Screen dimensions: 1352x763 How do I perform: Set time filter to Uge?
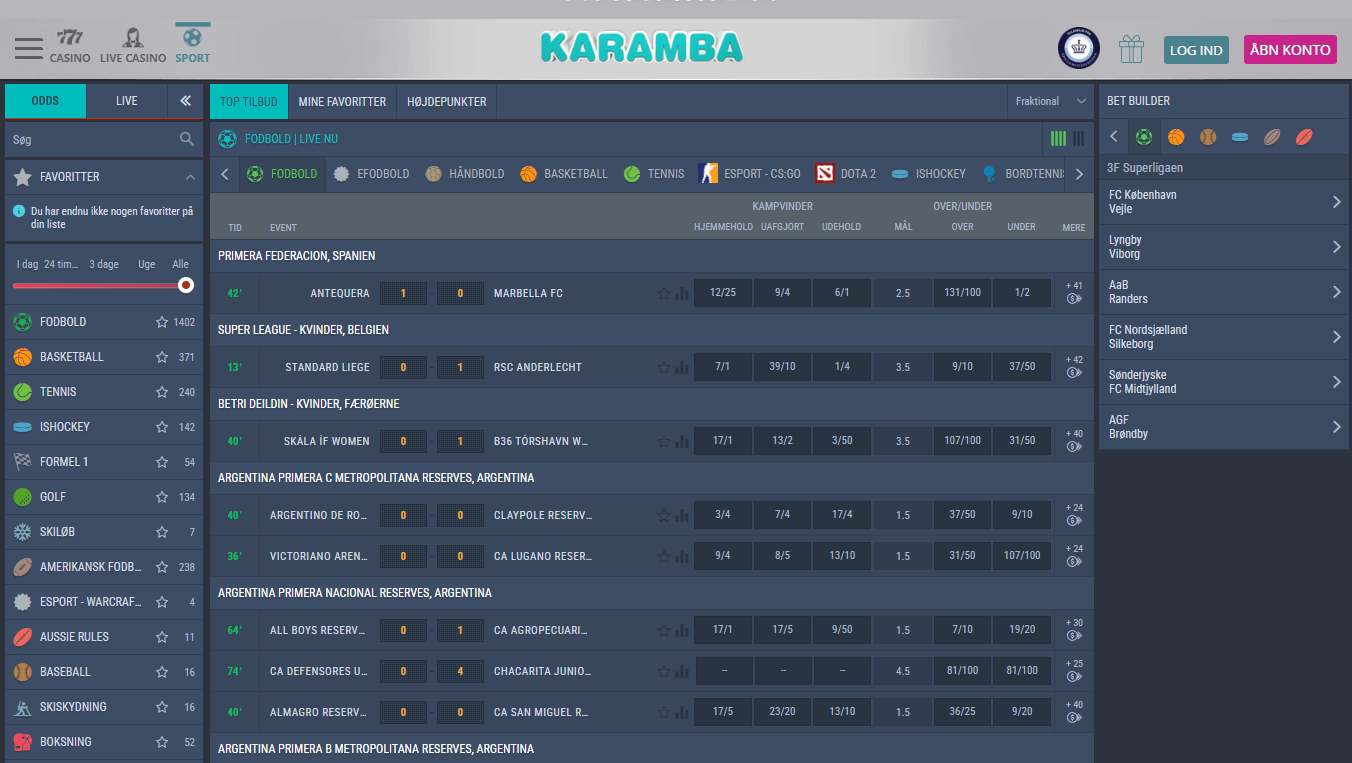tap(147, 264)
